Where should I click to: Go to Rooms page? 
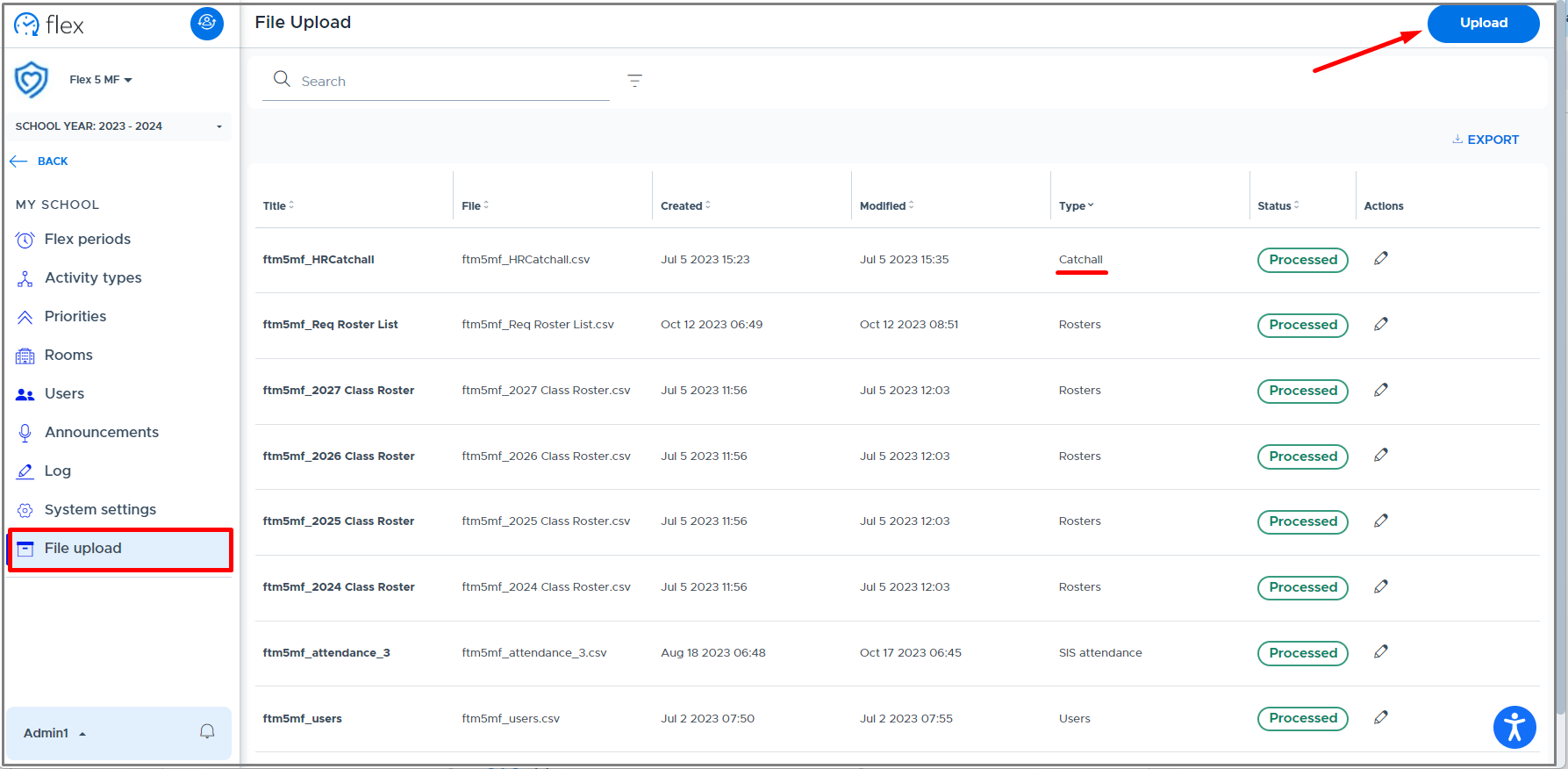pyautogui.click(x=68, y=355)
